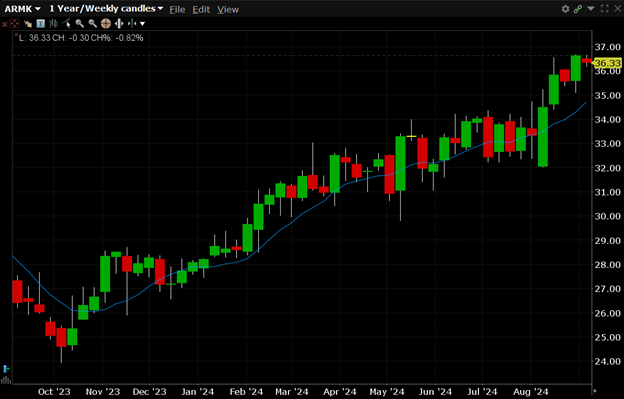Click the vertical line with green arrows icon
The image size is (624, 399).
pos(132,24)
